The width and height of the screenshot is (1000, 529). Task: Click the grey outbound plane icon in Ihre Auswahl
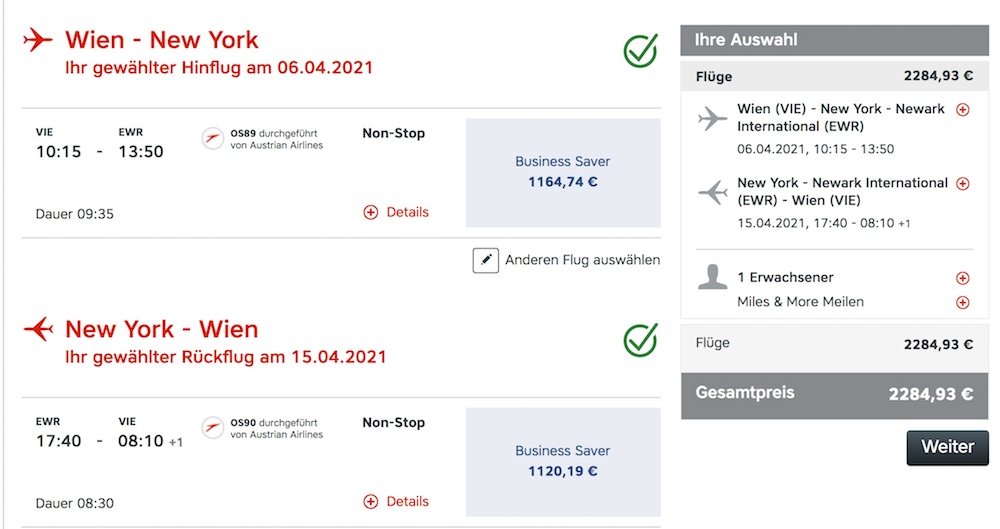712,119
